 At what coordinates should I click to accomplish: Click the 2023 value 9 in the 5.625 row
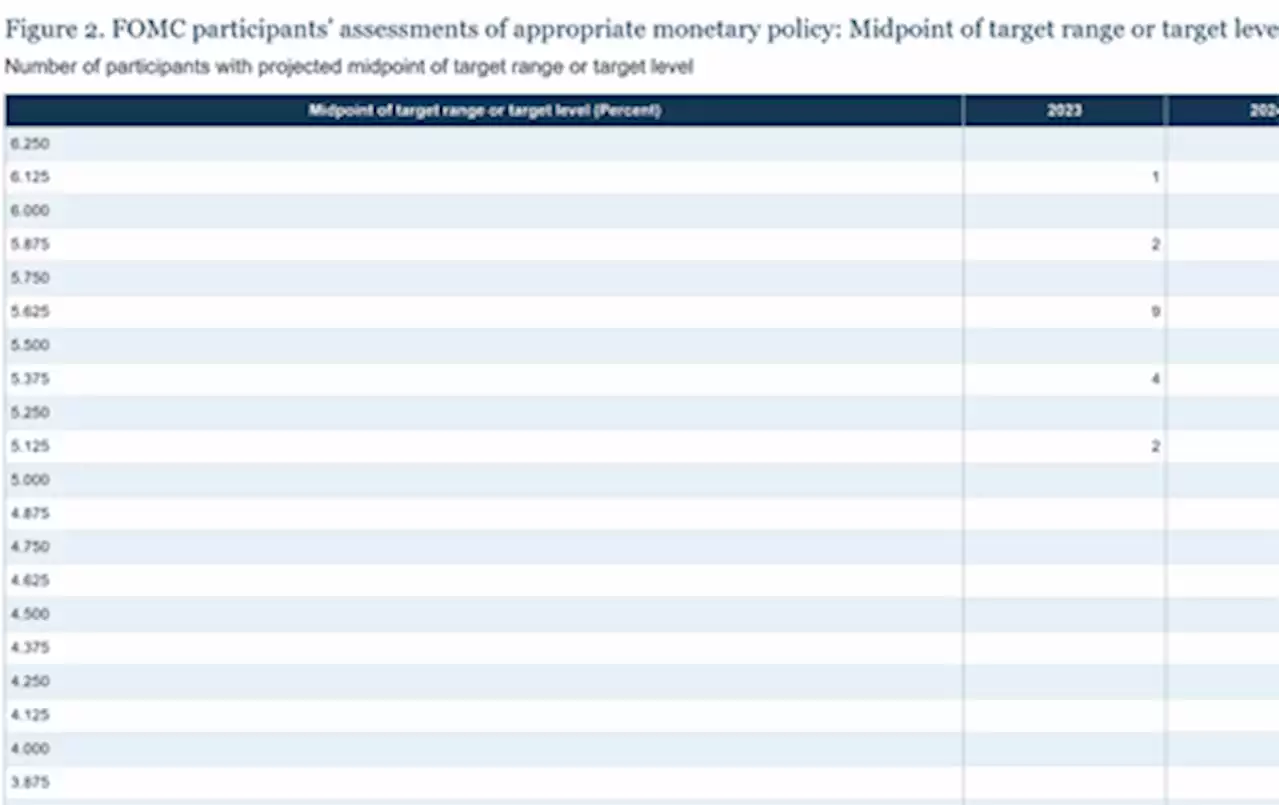point(1155,312)
